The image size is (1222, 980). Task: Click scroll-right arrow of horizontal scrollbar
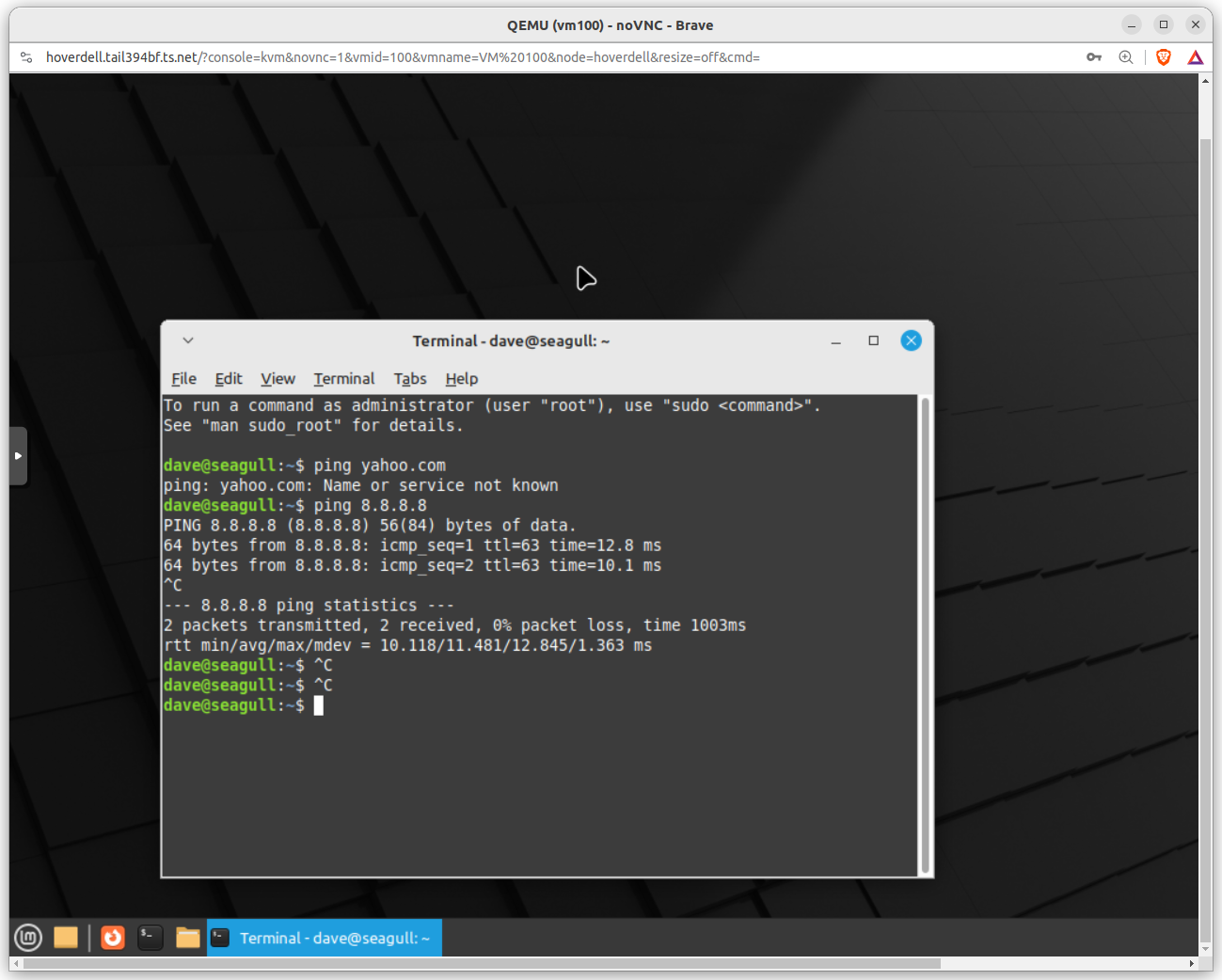[x=1192, y=963]
